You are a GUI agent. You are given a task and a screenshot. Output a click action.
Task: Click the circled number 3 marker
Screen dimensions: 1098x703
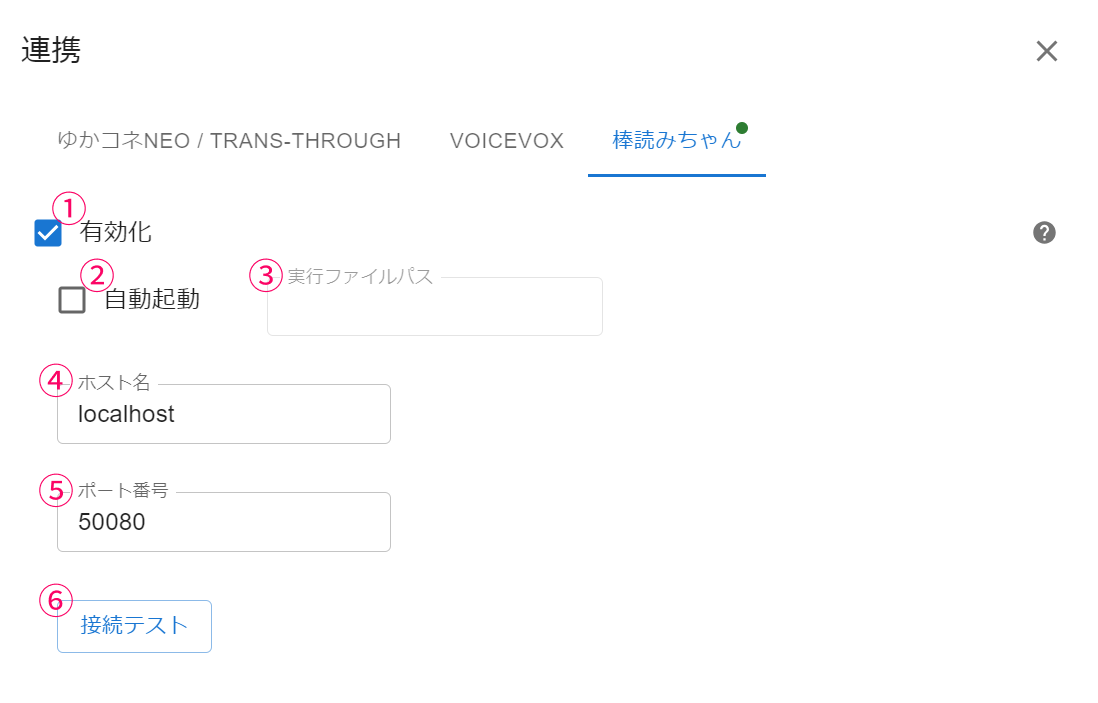pos(266,275)
